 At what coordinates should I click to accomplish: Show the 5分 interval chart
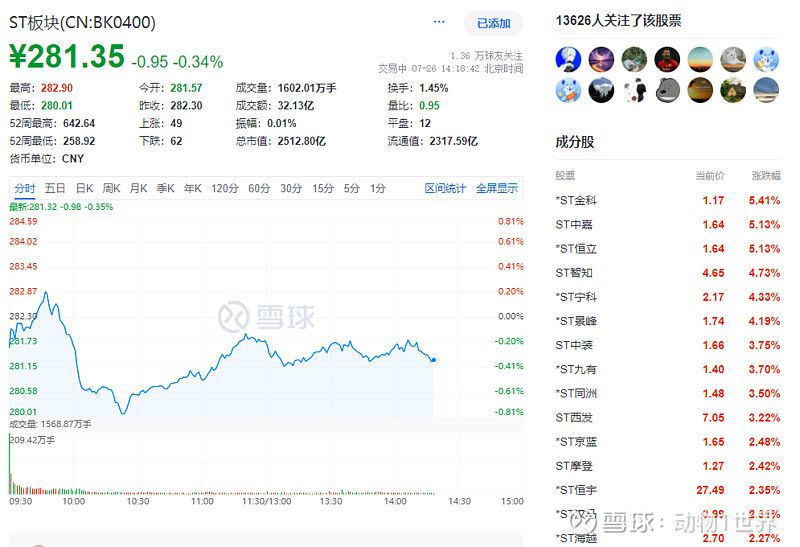[352, 188]
